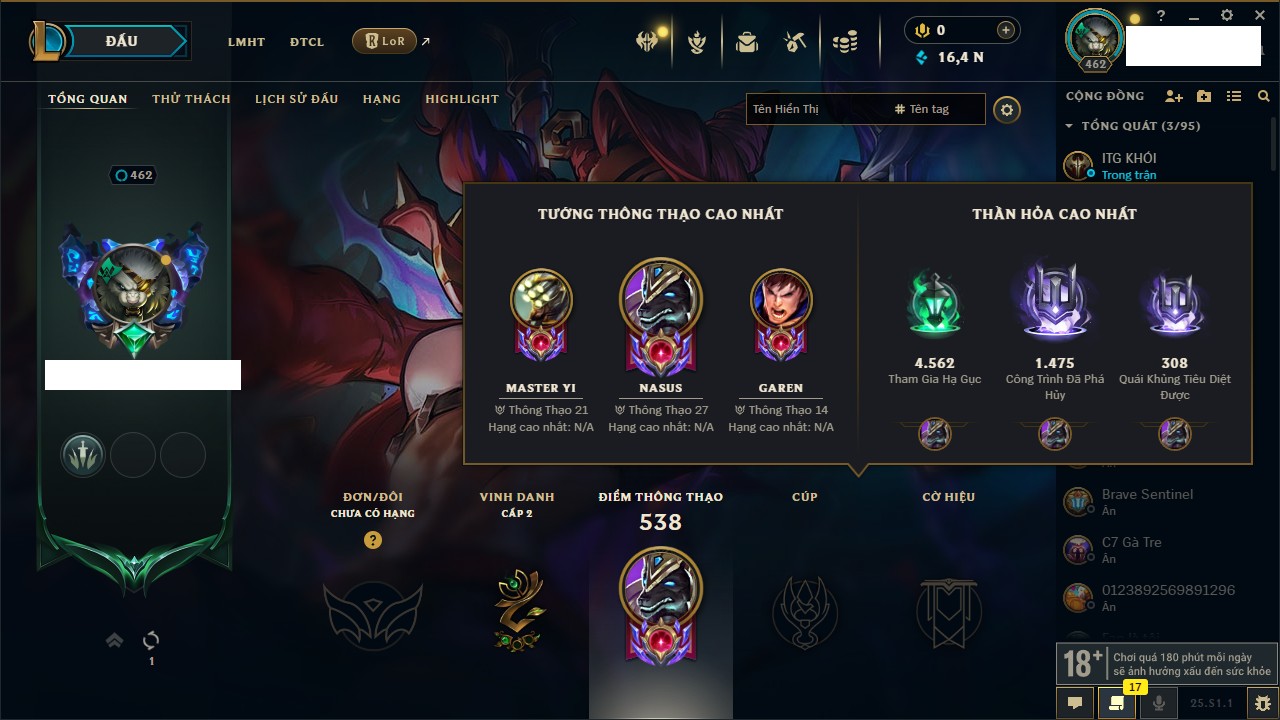Open the friends list sort options
1280x720 pixels.
[1234, 96]
